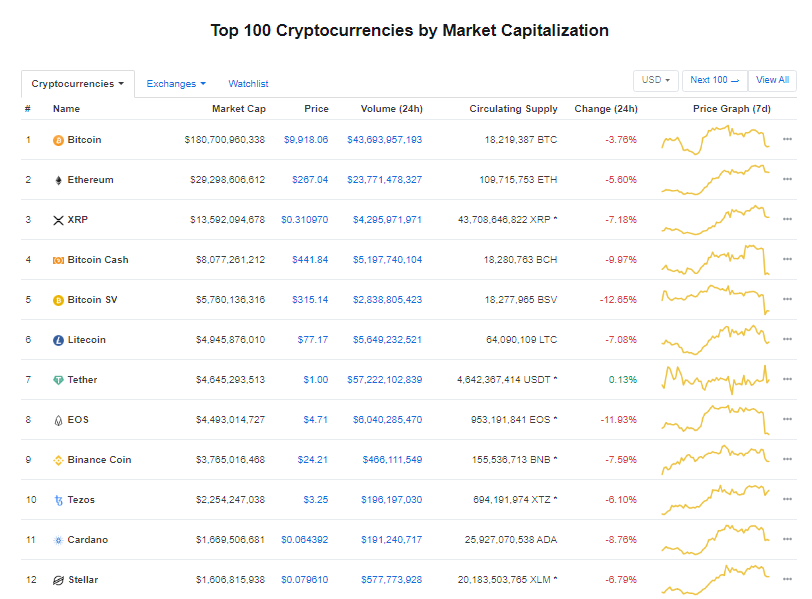Open the USD currency selector

[656, 80]
